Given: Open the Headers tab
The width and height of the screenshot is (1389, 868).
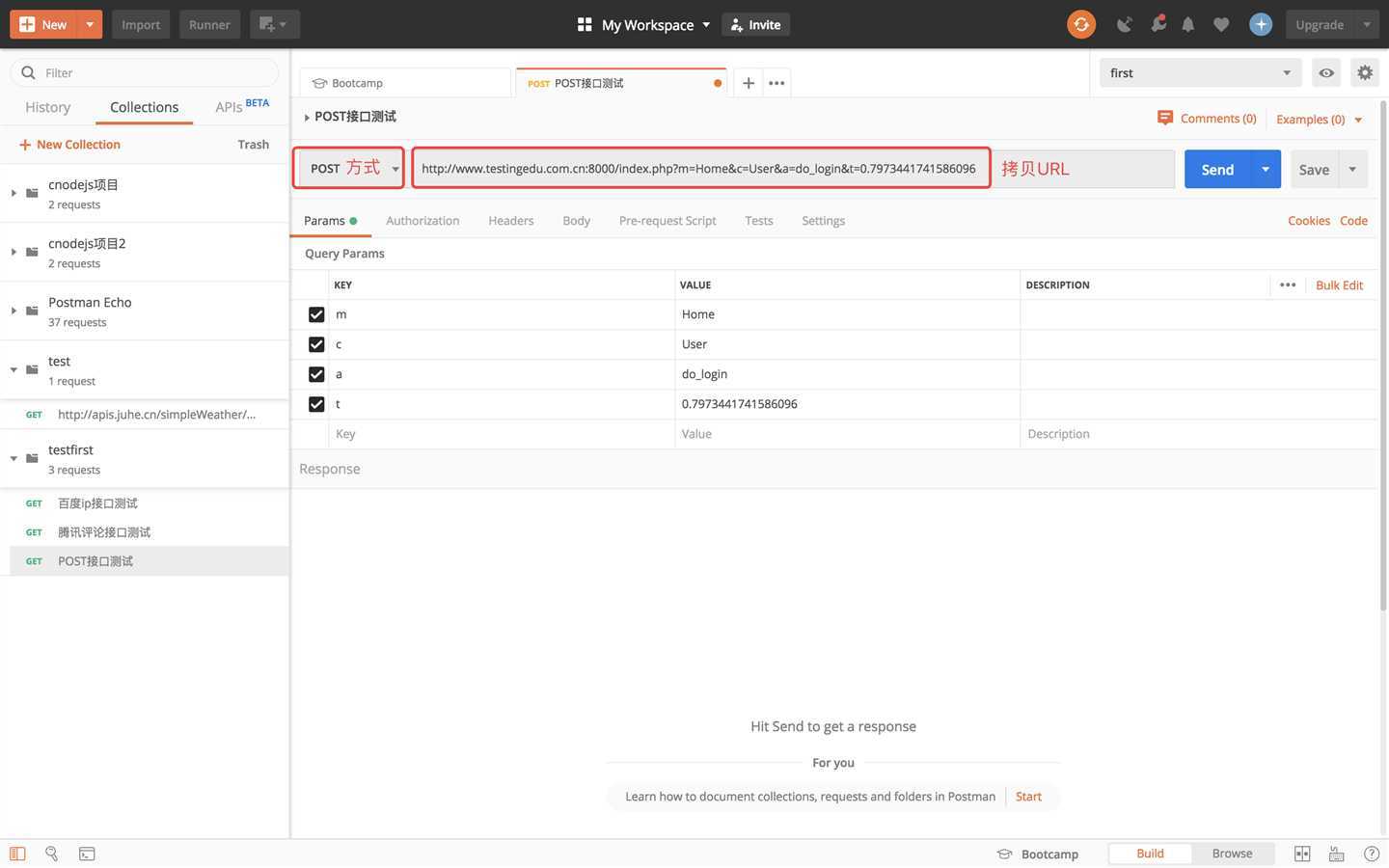Looking at the screenshot, I should pos(511,221).
